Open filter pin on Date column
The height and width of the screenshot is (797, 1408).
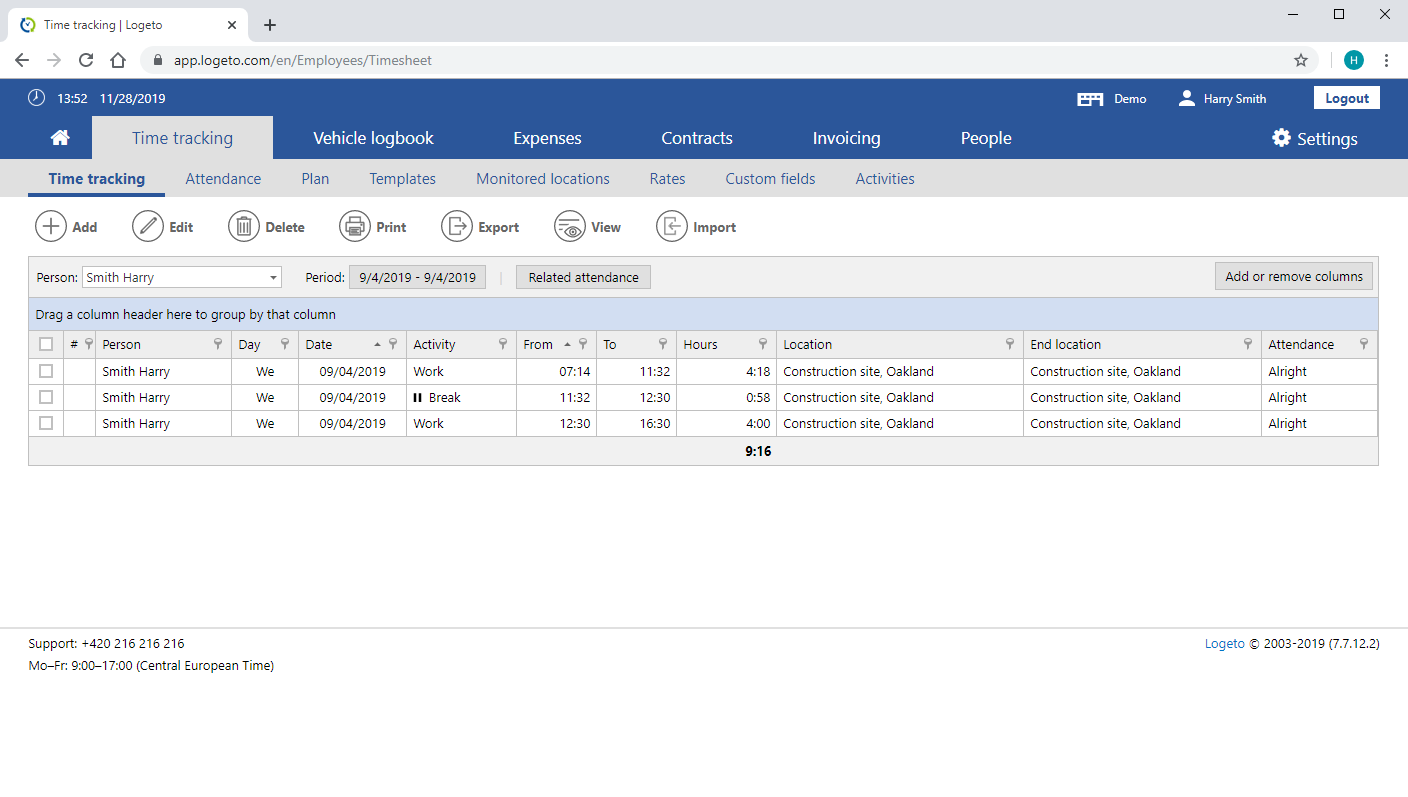[393, 344]
